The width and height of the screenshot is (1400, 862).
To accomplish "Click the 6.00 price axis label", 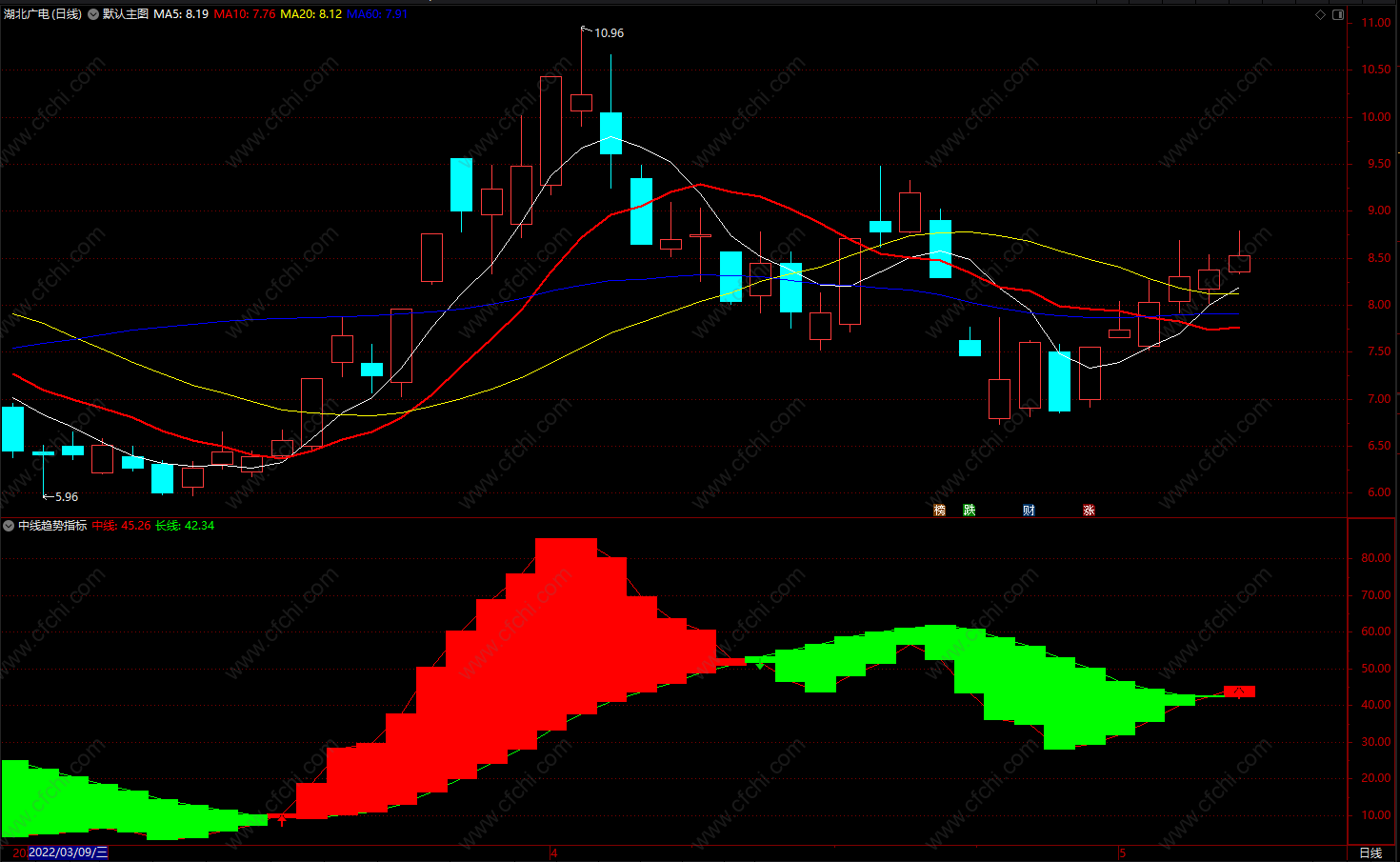I will point(1378,492).
